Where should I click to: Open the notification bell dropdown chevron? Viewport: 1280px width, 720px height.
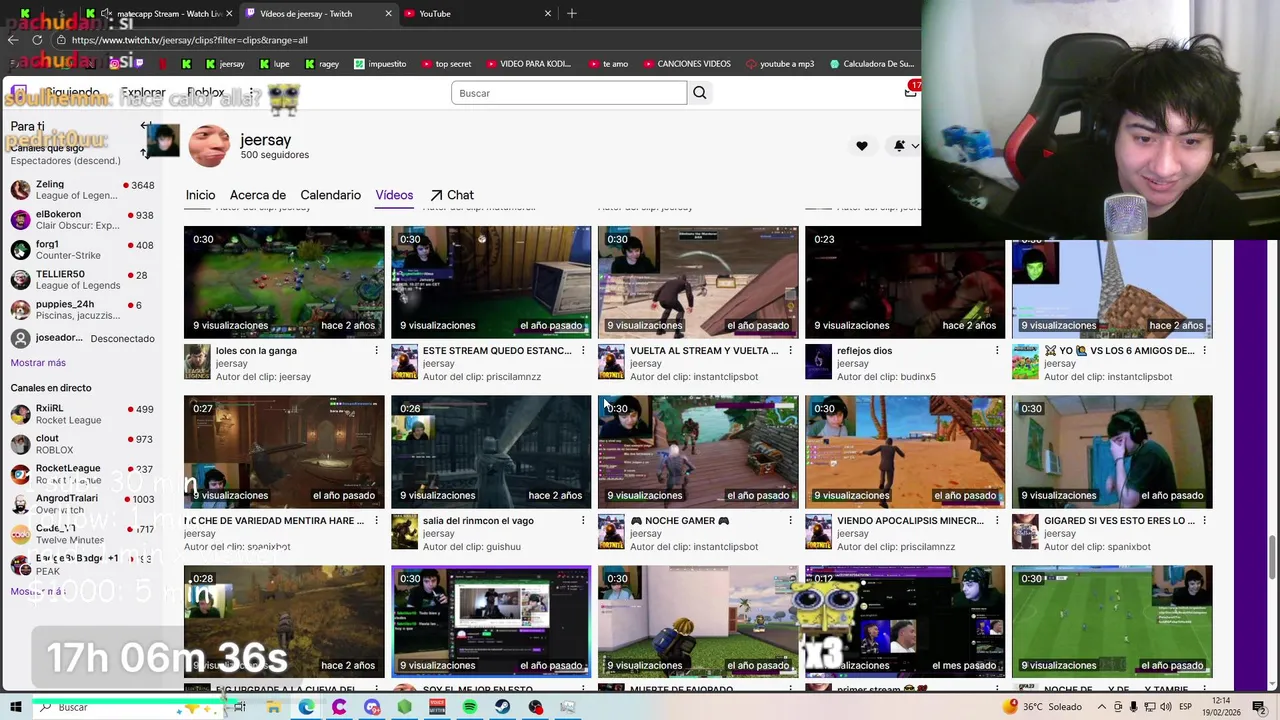pos(914,146)
